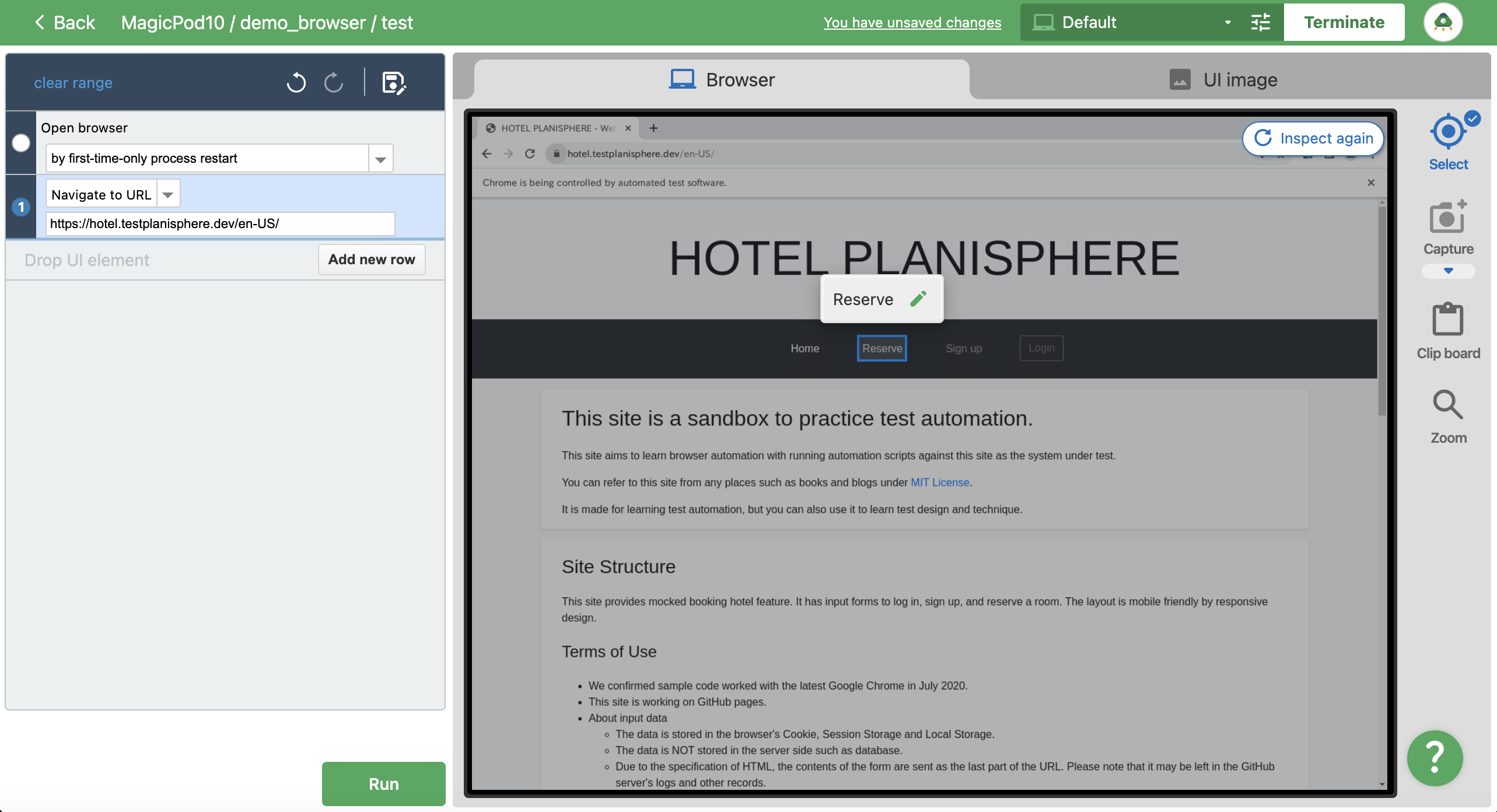Click the Open browser step label
Screen dimensions: 1497x812
tap(84, 128)
